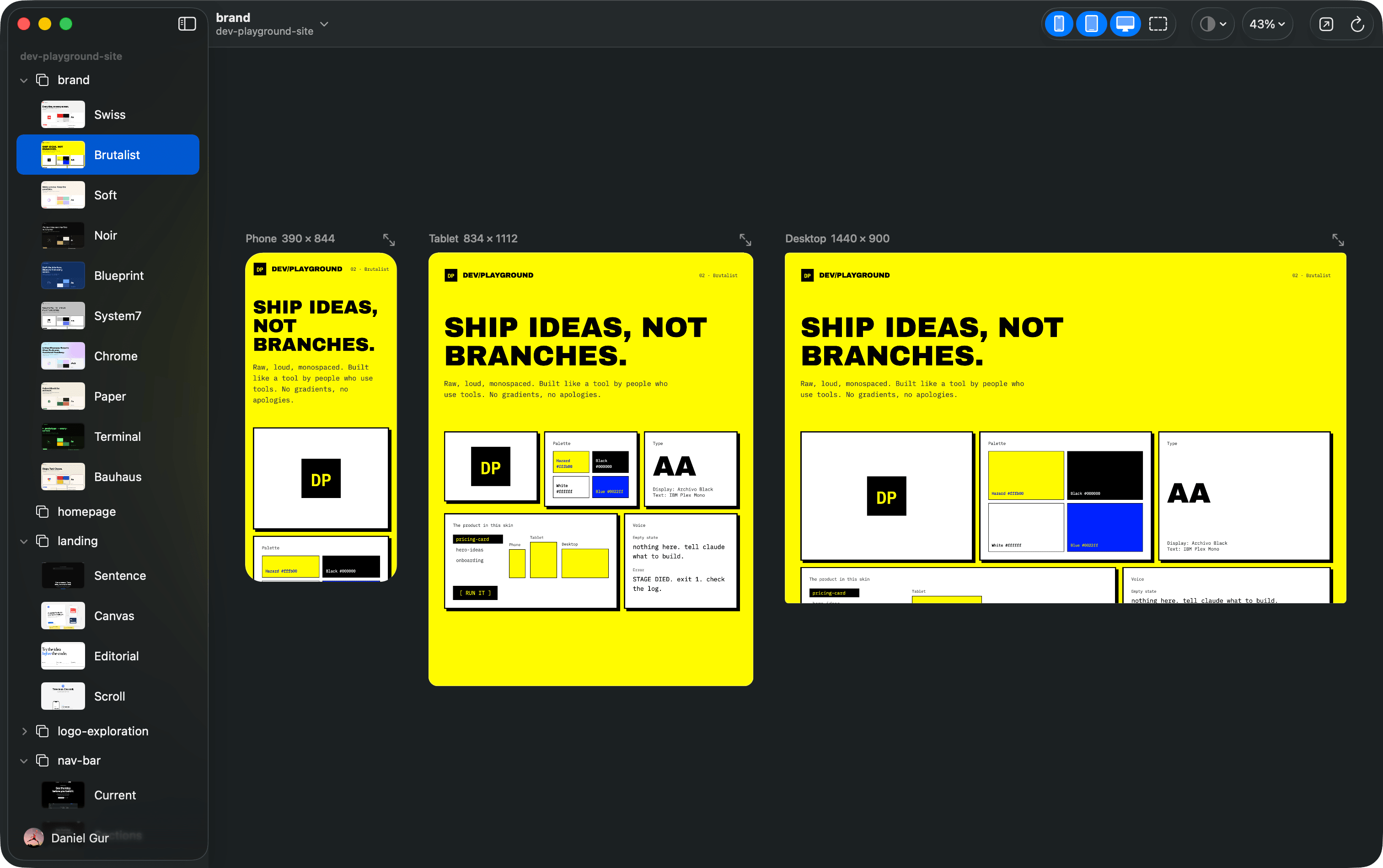Click the logo-exploration stack icon
This screenshot has height=868, width=1383.
click(x=43, y=731)
